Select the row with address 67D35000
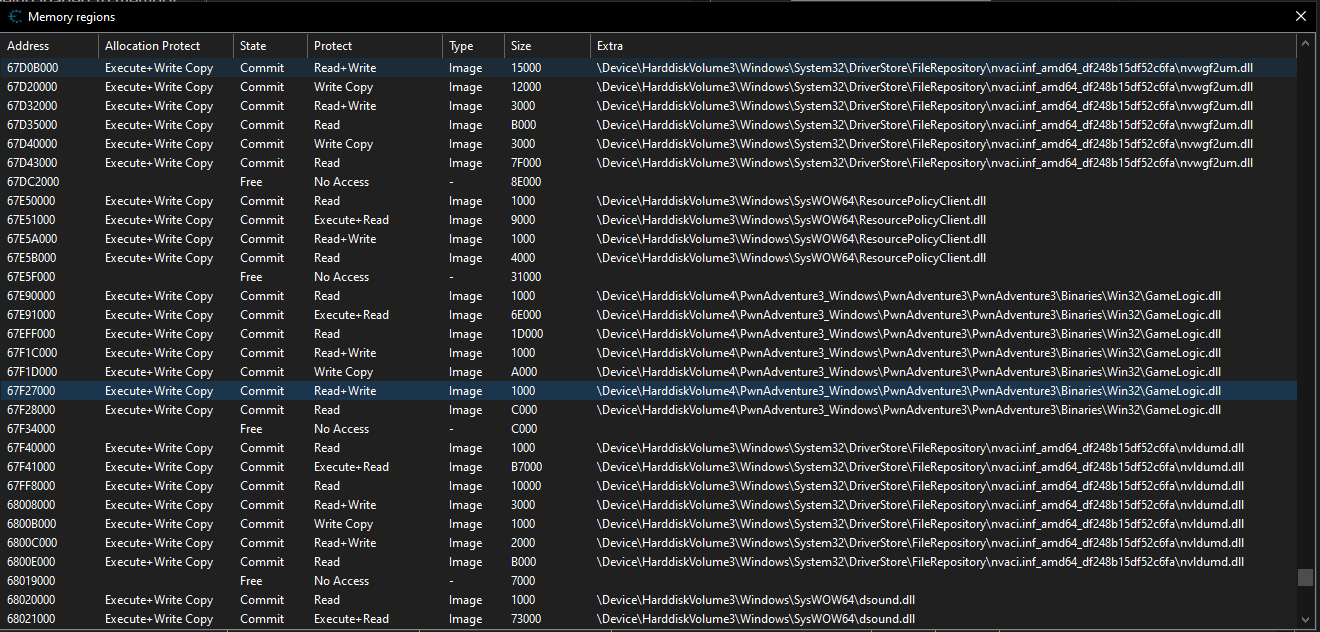Image resolution: width=1320 pixels, height=632 pixels. tap(648, 125)
